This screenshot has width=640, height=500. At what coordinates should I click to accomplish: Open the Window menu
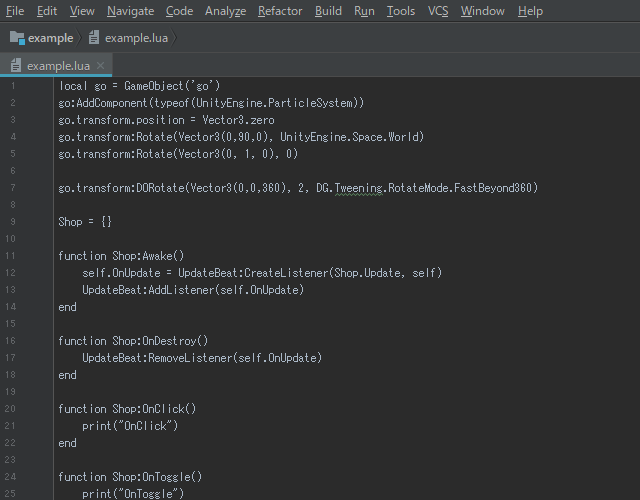(482, 11)
